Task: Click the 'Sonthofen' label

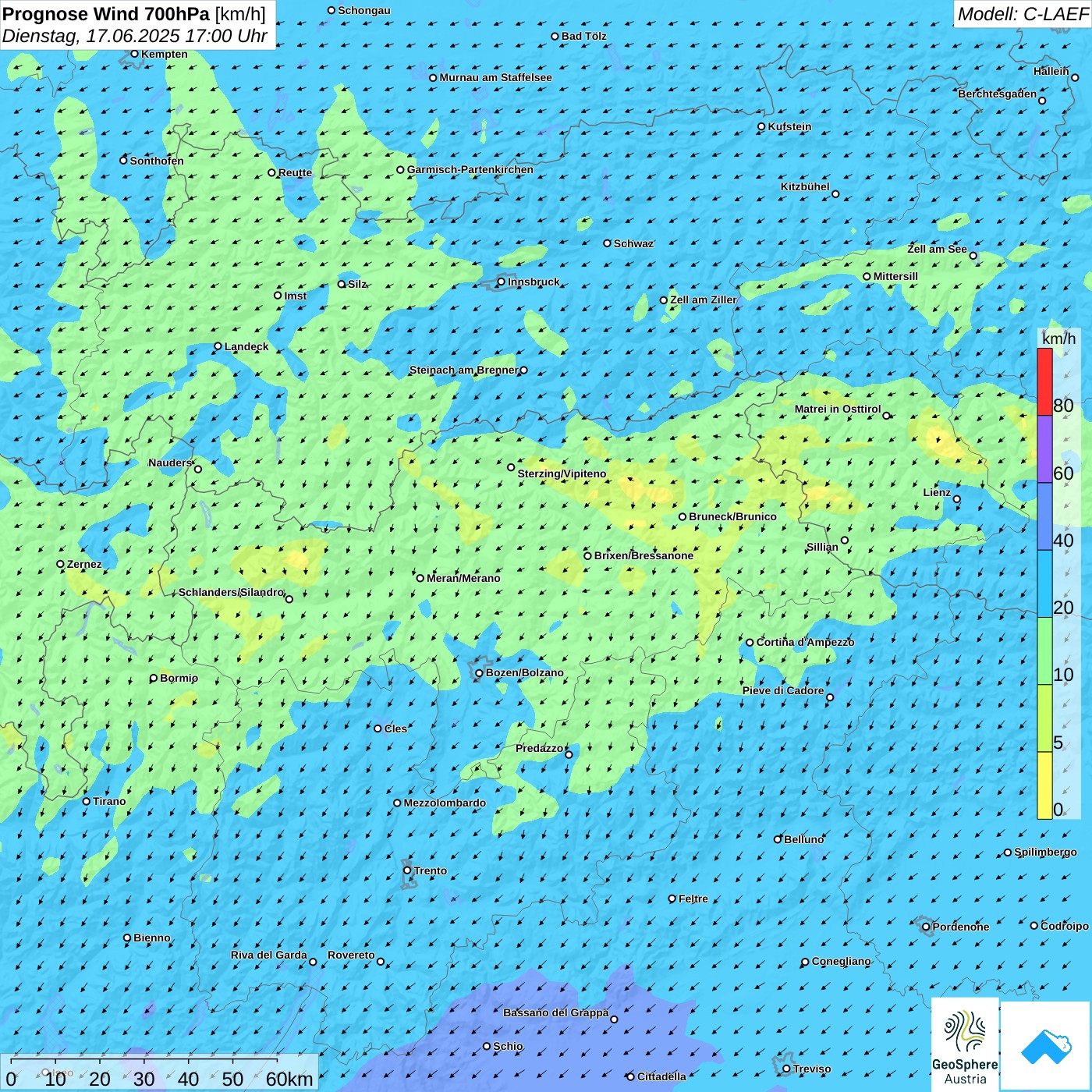Action: pyautogui.click(x=157, y=161)
